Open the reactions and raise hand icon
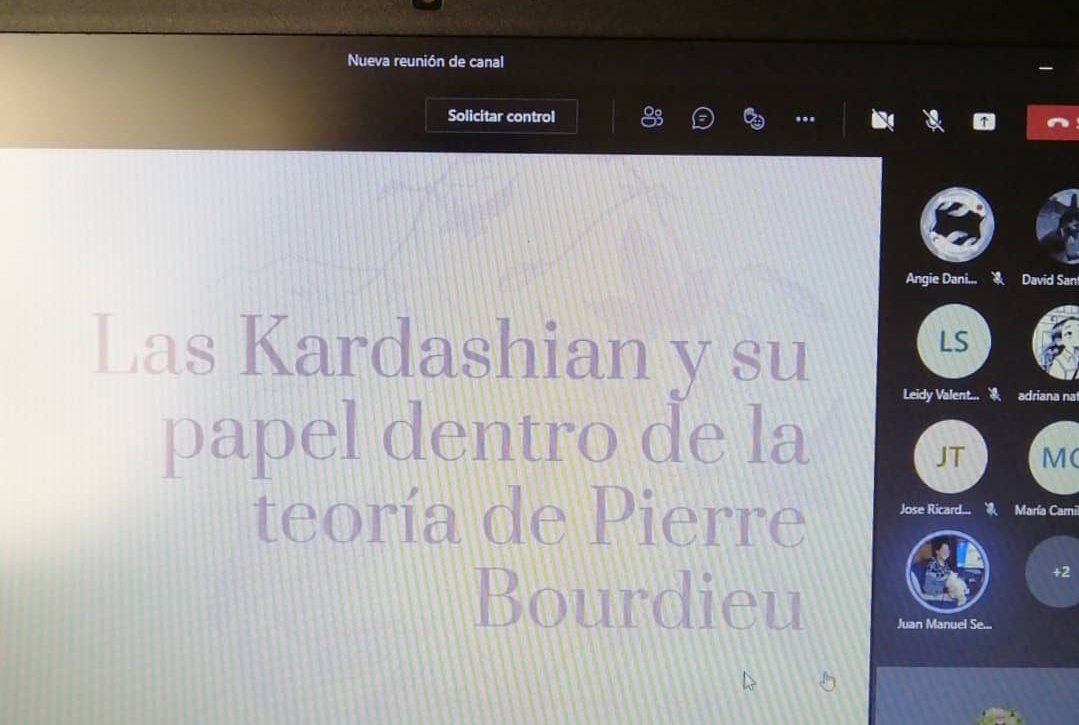 754,119
